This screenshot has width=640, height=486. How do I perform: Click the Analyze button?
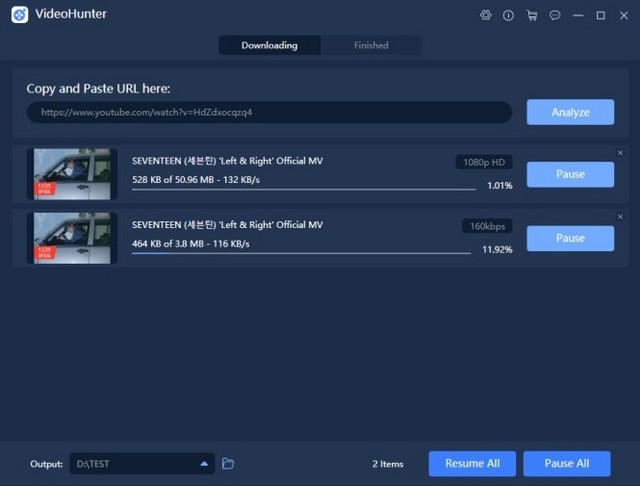tap(570, 112)
